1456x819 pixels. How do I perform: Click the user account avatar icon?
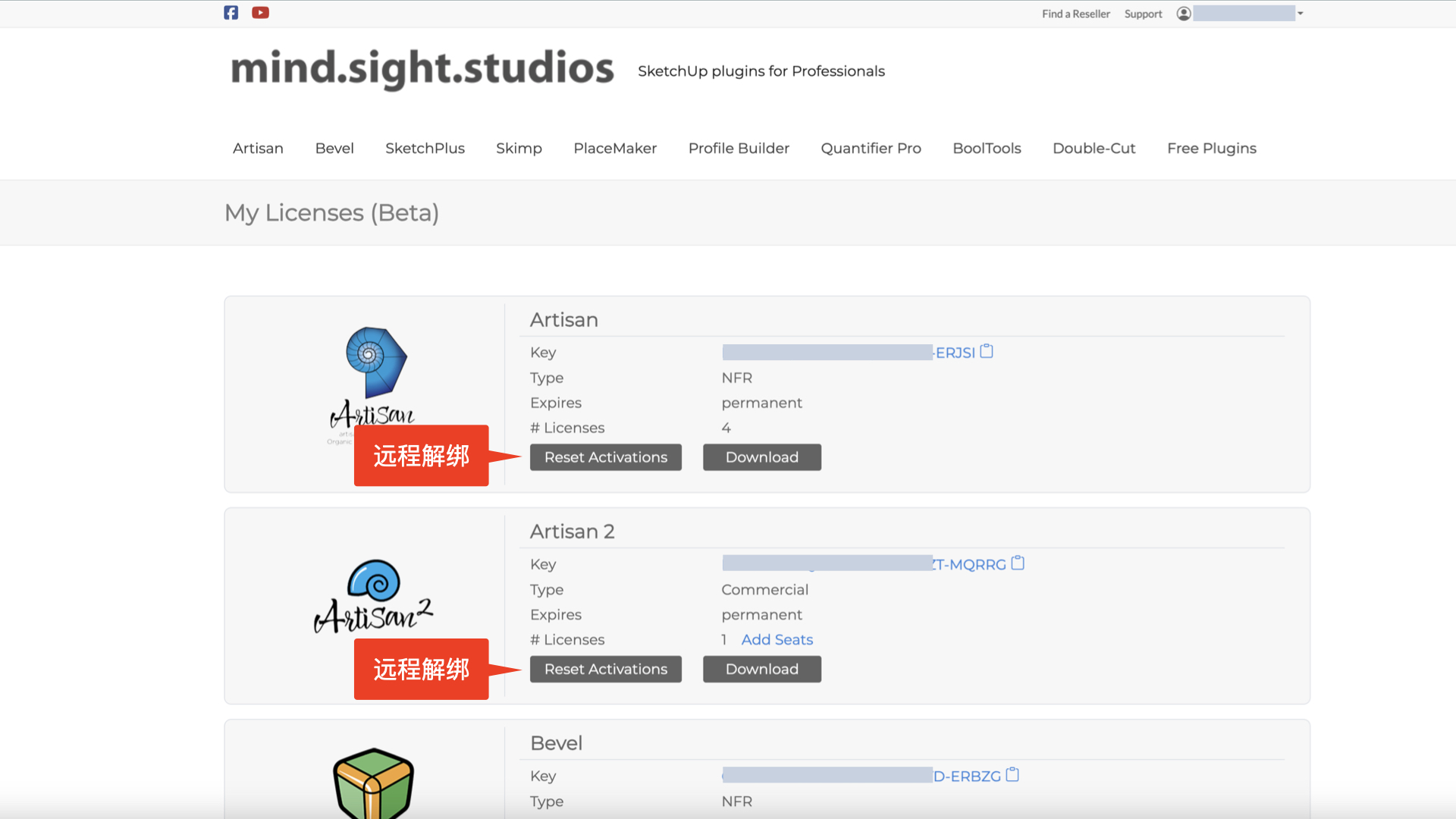click(1183, 14)
